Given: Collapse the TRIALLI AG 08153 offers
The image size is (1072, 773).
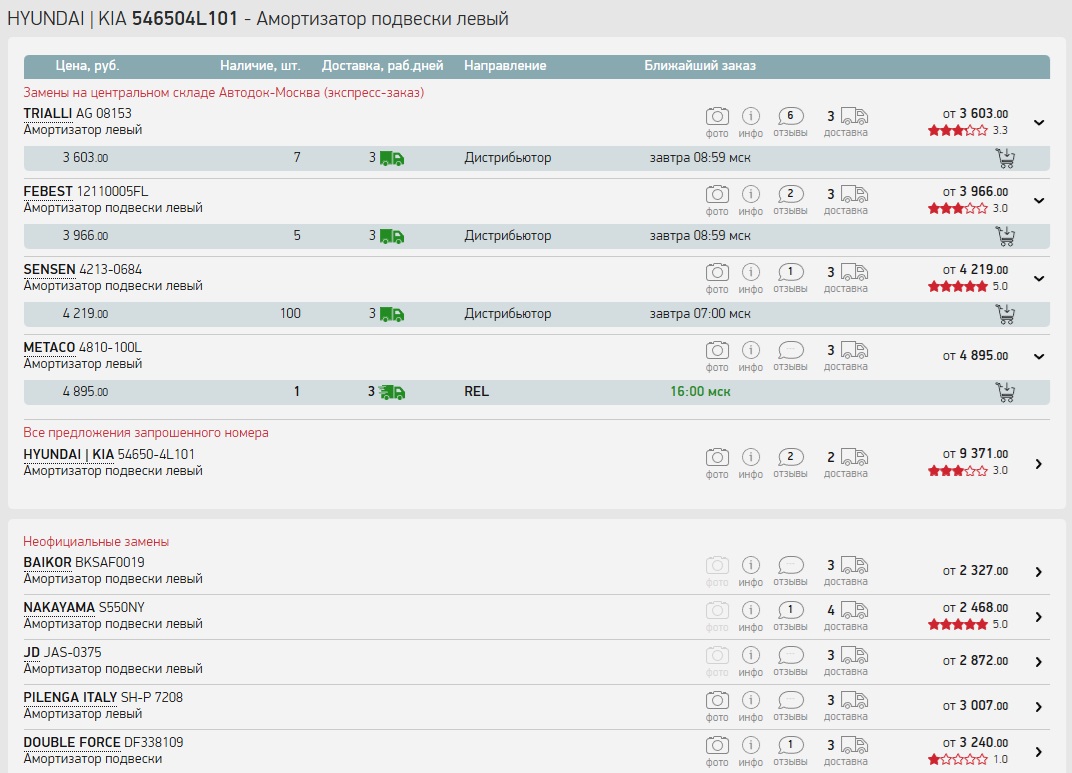Looking at the screenshot, I should coord(1039,123).
